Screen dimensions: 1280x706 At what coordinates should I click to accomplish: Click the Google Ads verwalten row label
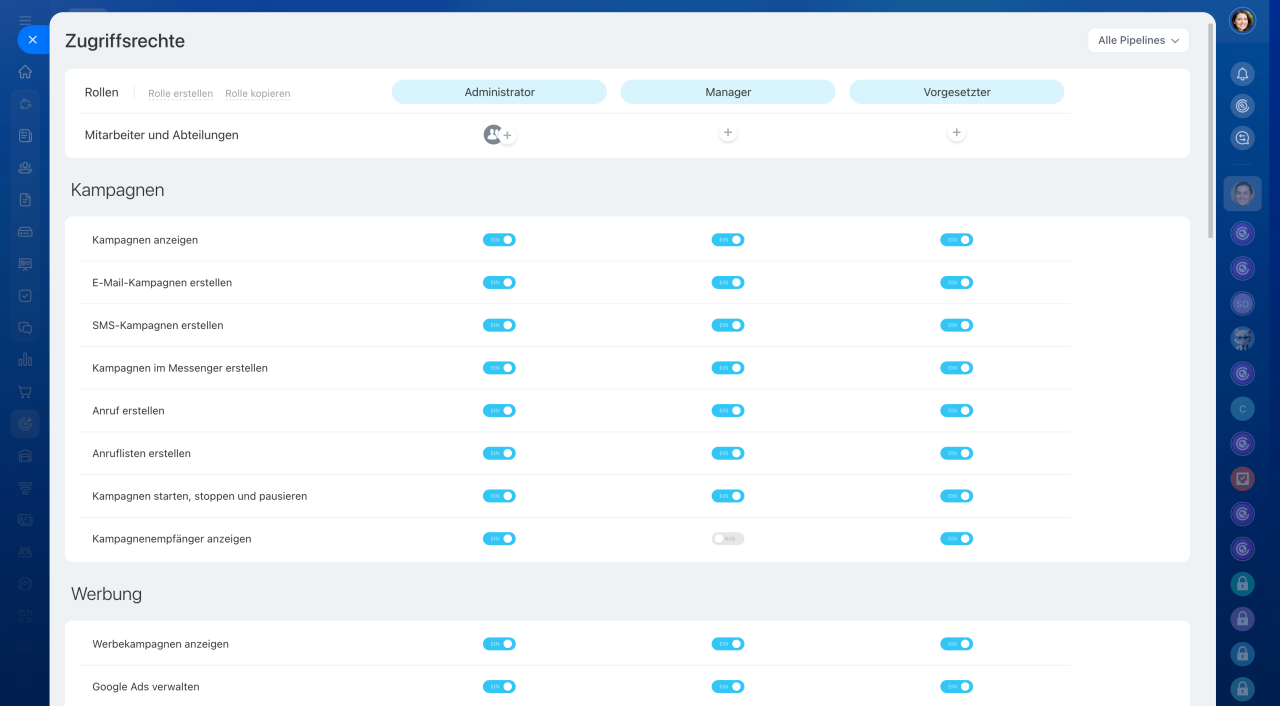[146, 687]
